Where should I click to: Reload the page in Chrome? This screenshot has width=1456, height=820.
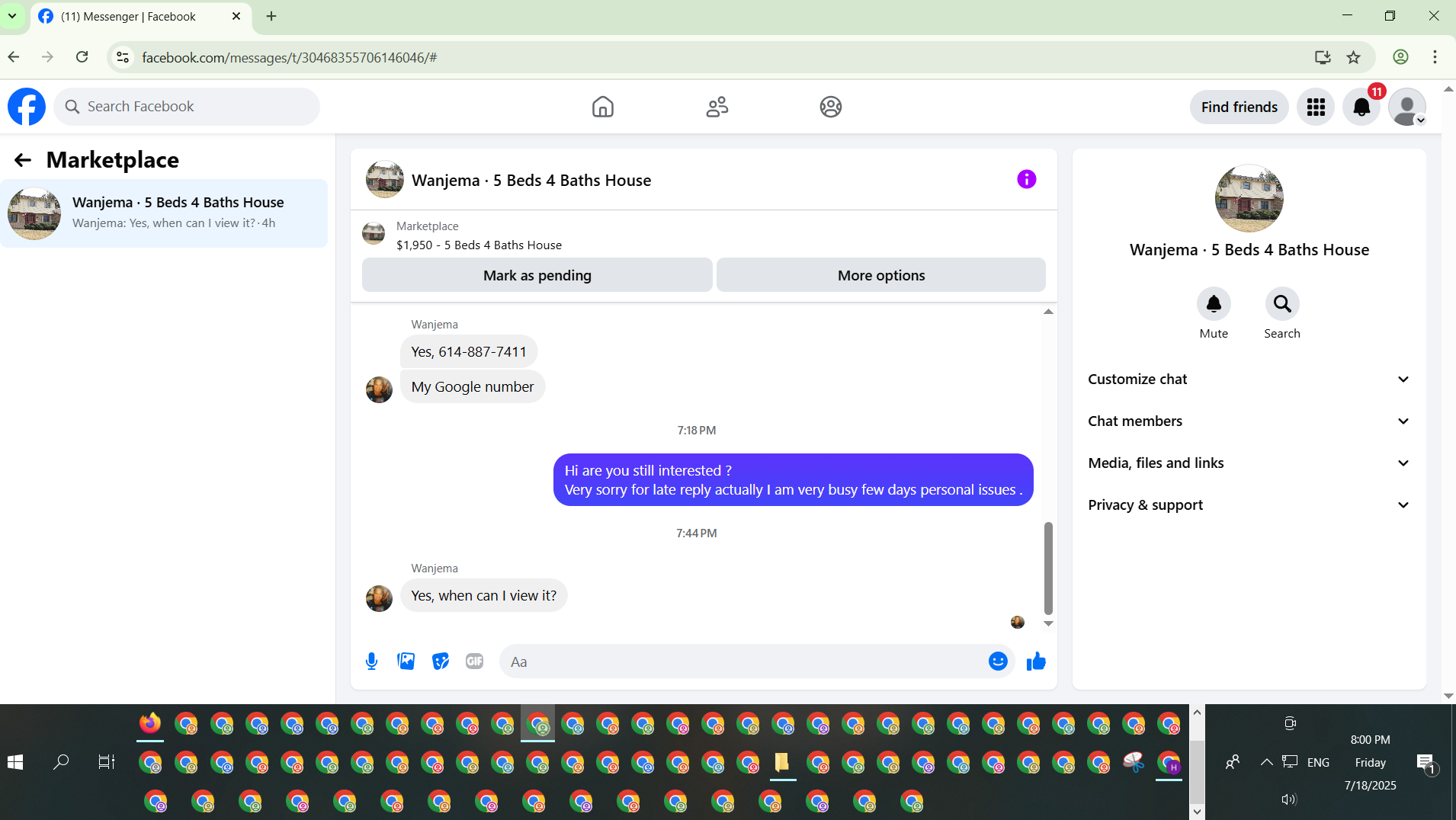point(82,57)
